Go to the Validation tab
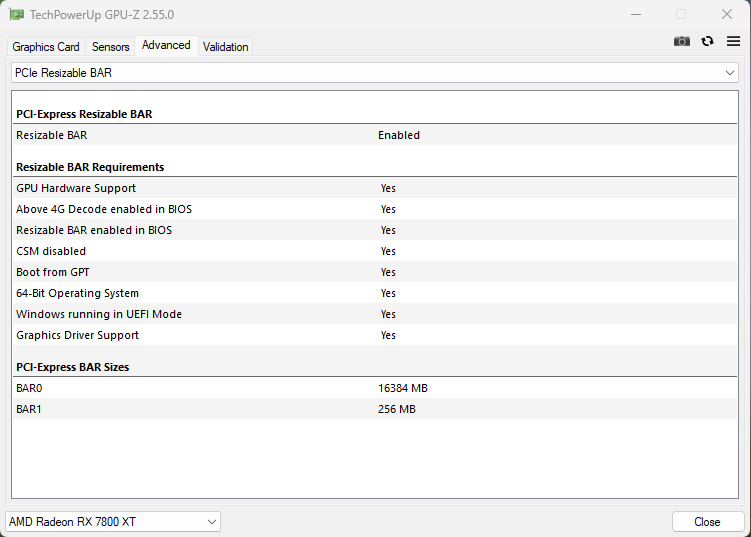Screen dimensions: 751x537 pyautogui.click(x=226, y=47)
